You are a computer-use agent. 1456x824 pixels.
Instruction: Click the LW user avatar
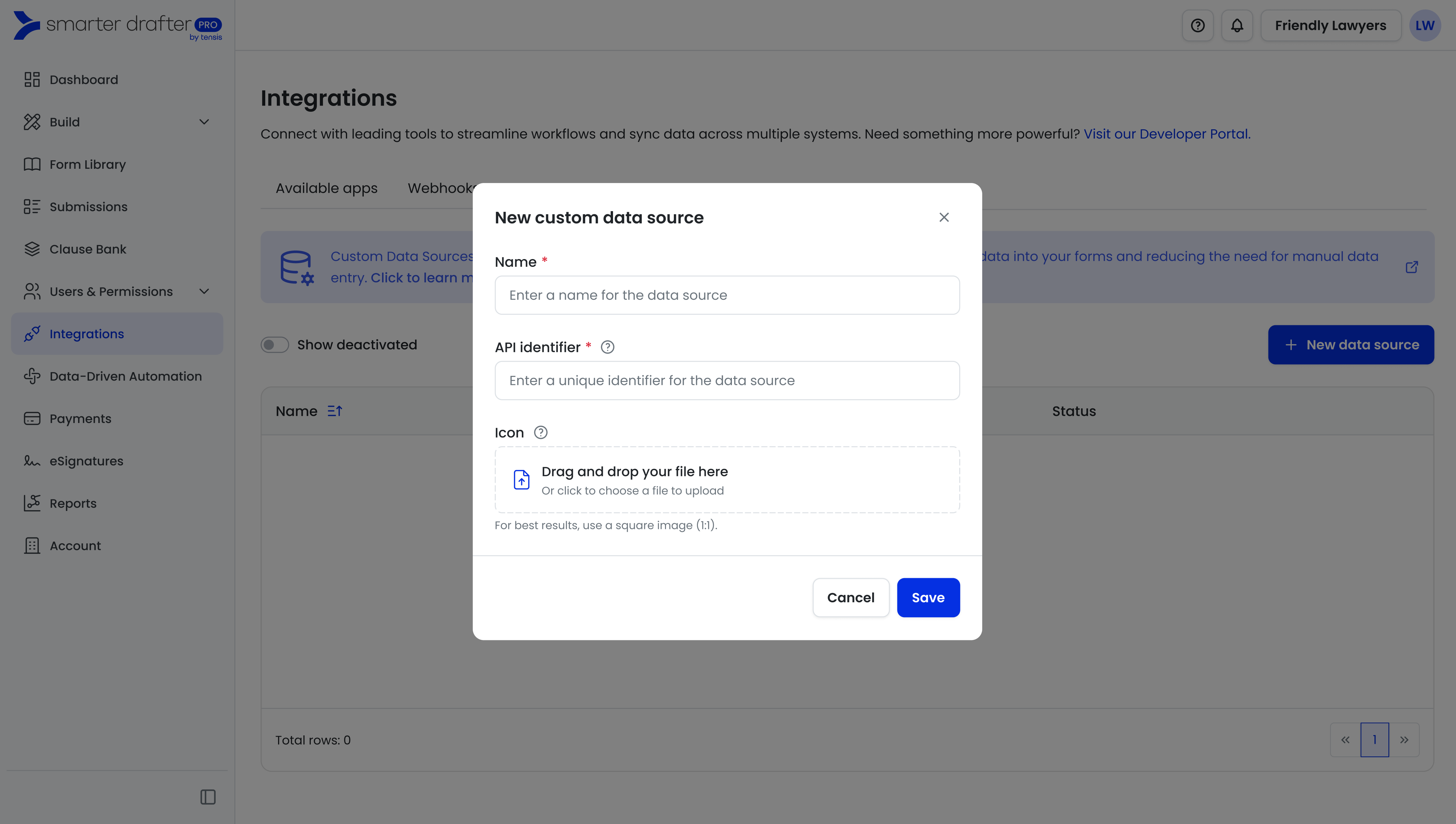(x=1424, y=25)
